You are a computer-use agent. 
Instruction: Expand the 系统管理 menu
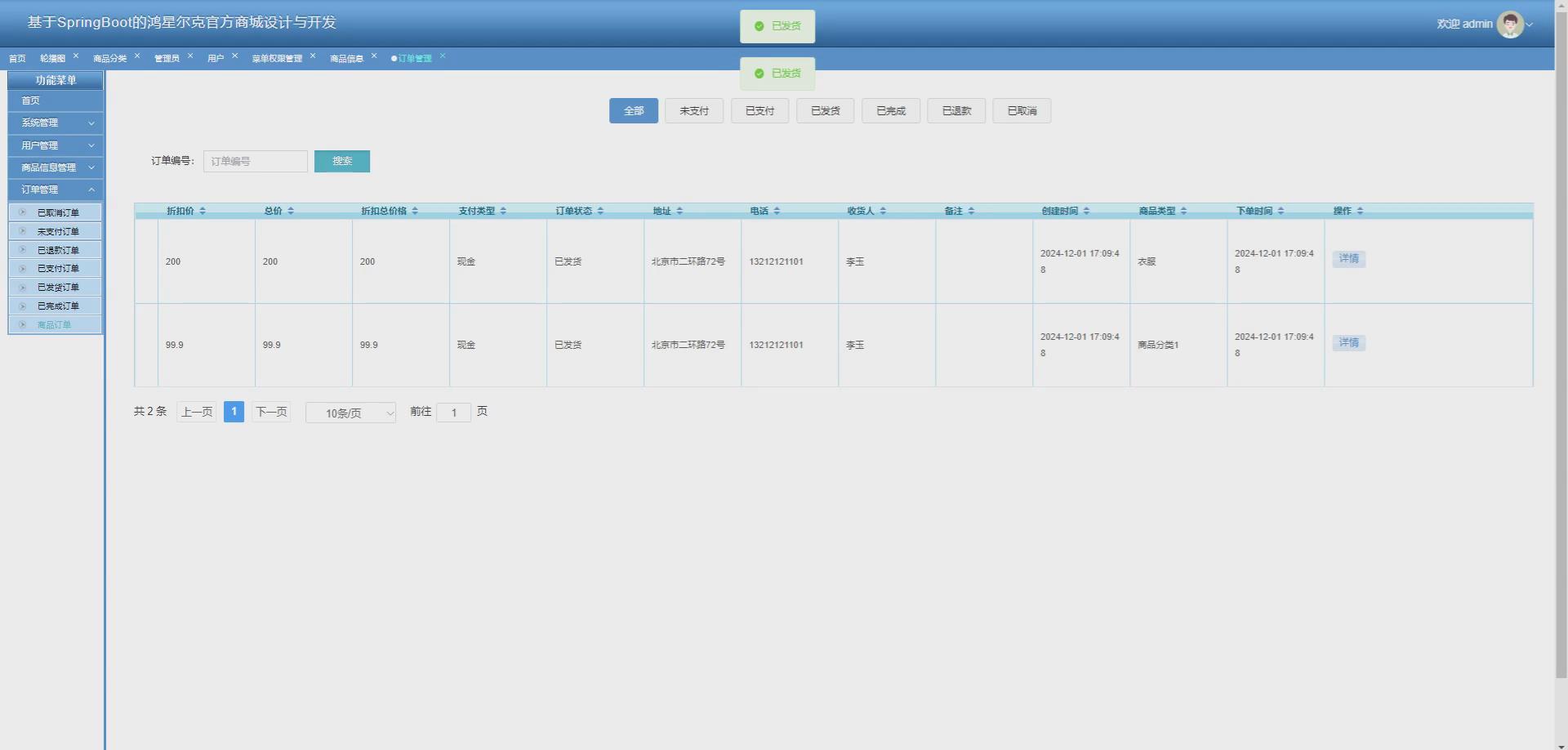56,123
